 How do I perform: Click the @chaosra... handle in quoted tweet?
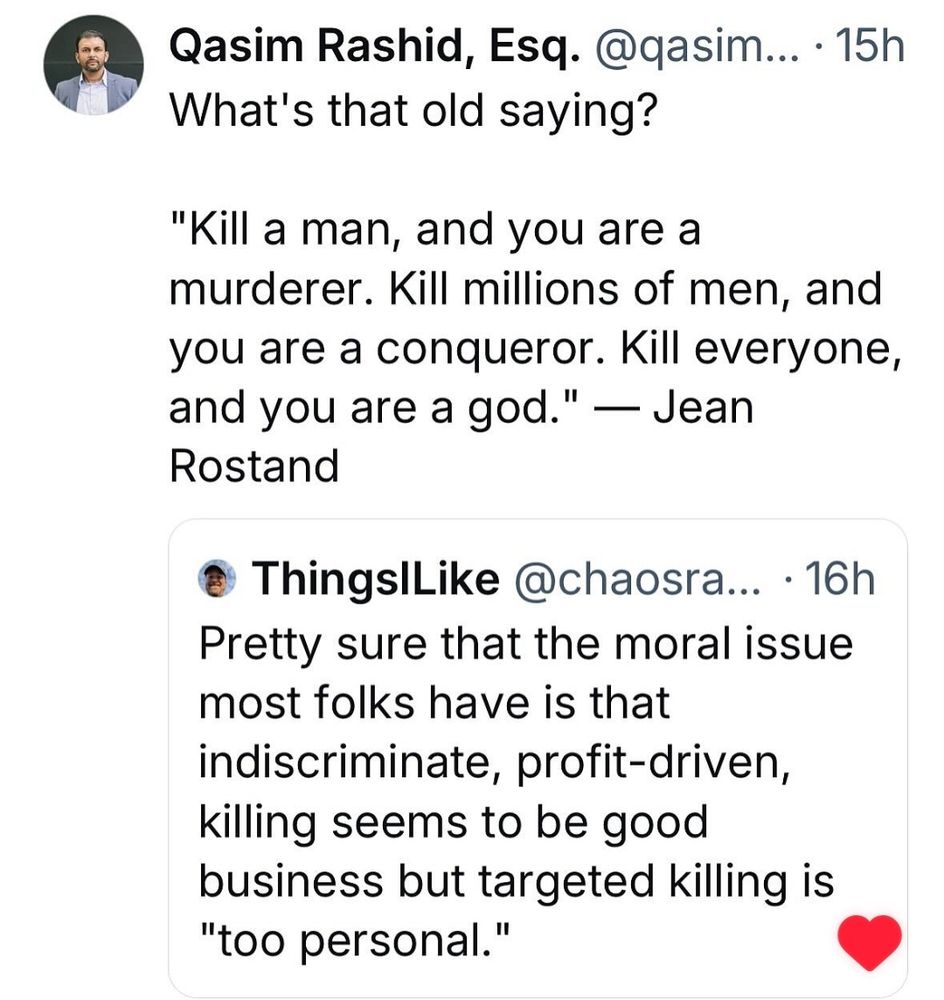click(x=635, y=579)
